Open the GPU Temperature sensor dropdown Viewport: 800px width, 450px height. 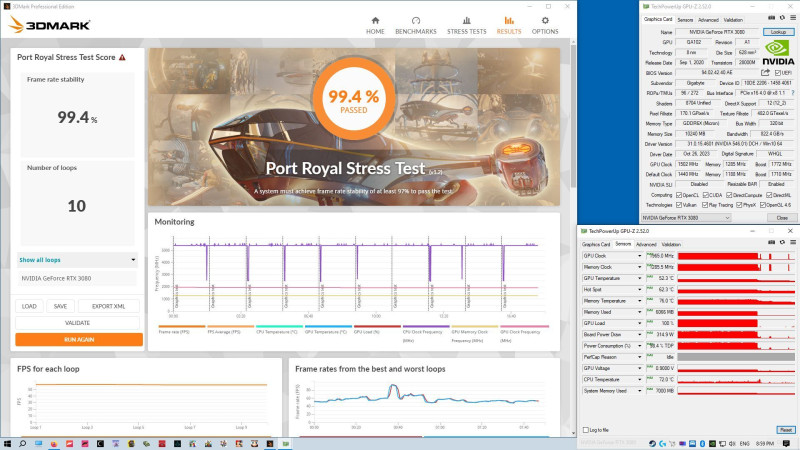[639, 279]
